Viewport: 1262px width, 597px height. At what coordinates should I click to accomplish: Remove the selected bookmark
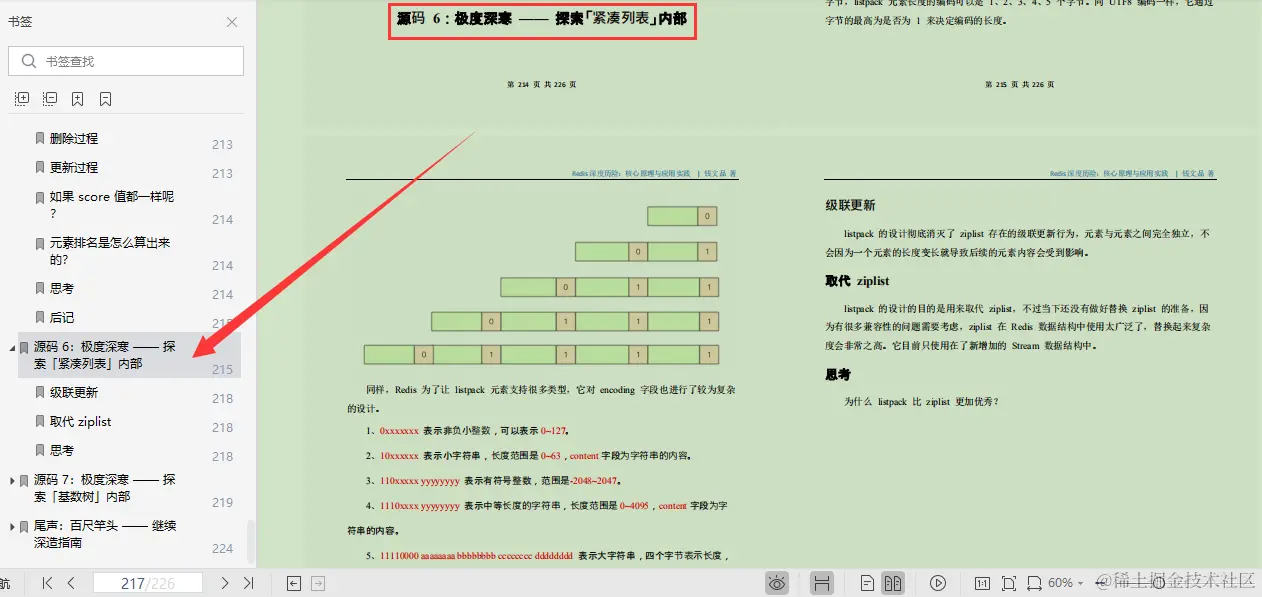(104, 98)
